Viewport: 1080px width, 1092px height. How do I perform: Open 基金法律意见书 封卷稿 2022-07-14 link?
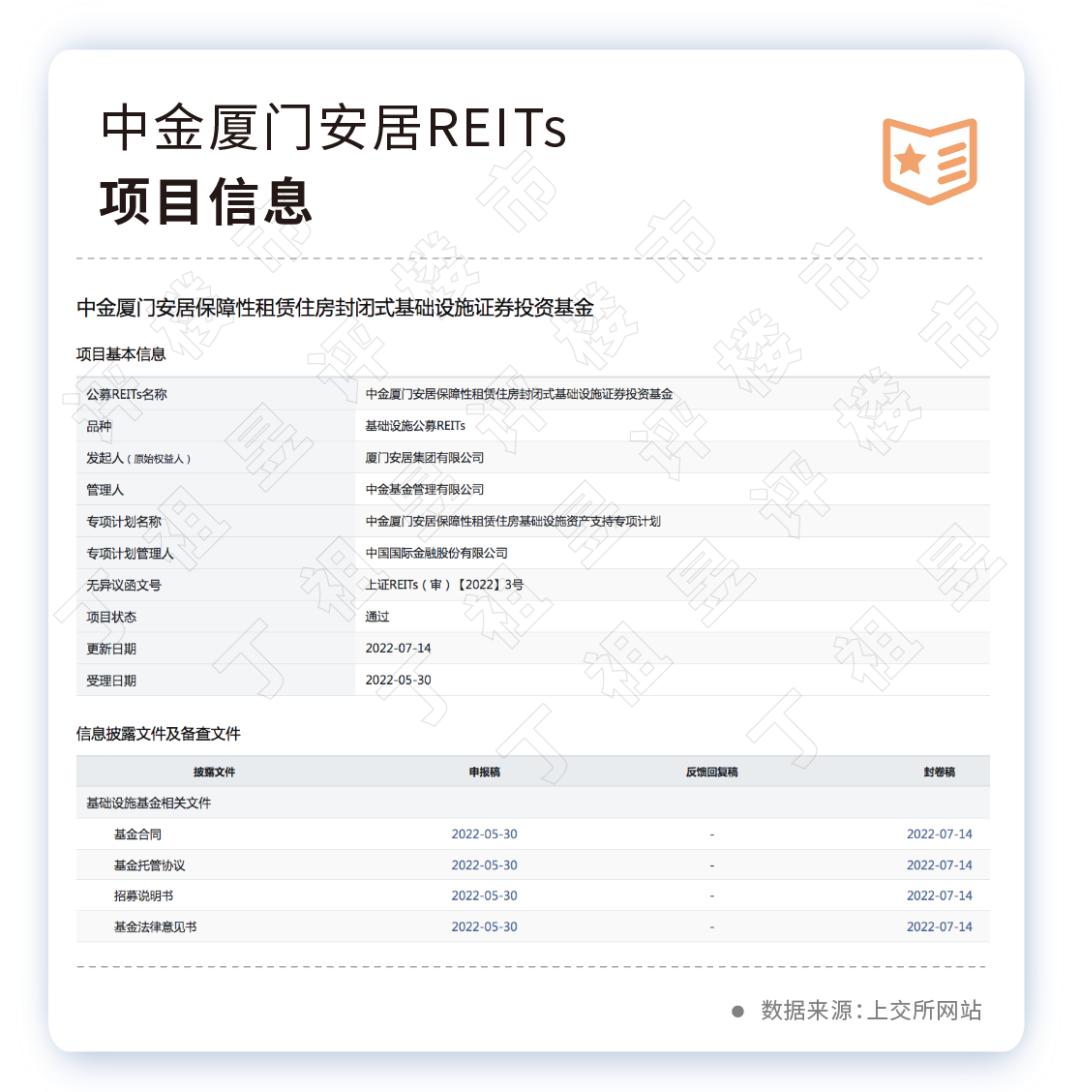[939, 927]
